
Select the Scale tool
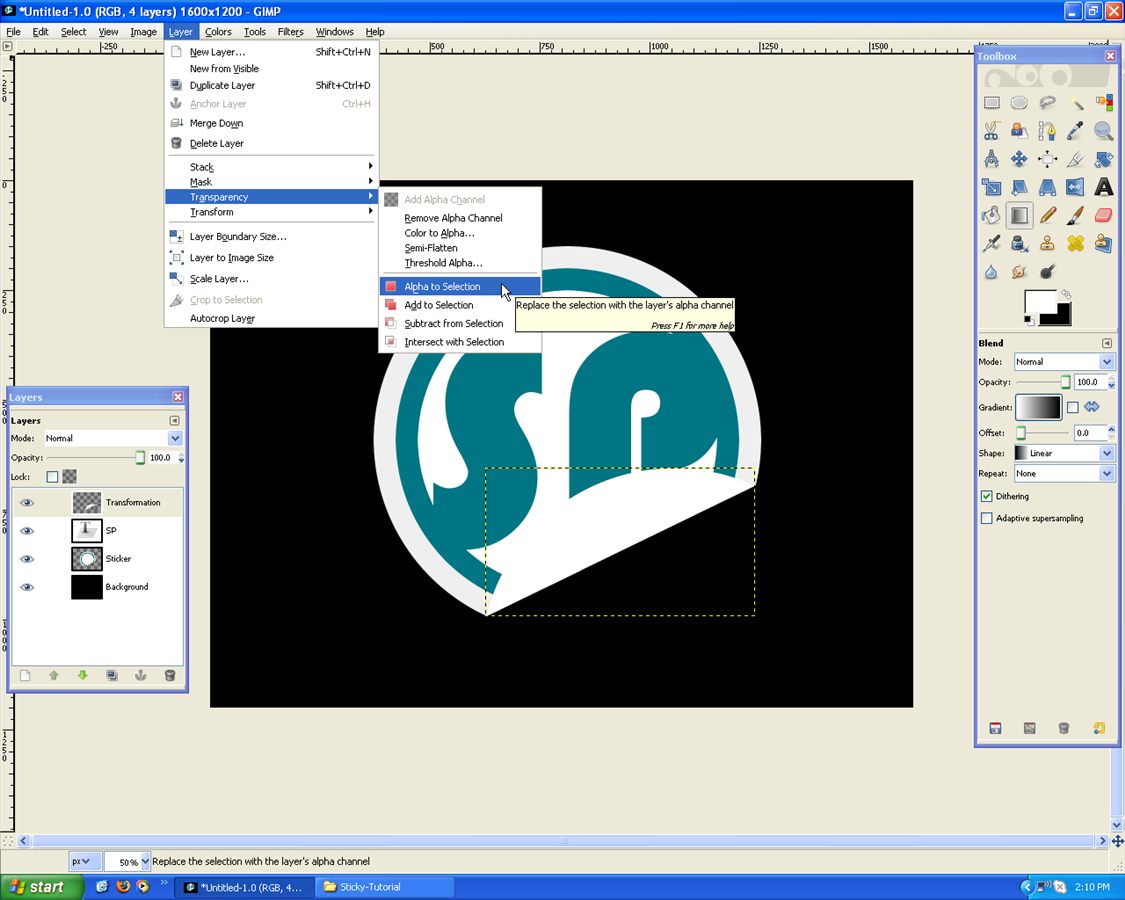click(992, 187)
